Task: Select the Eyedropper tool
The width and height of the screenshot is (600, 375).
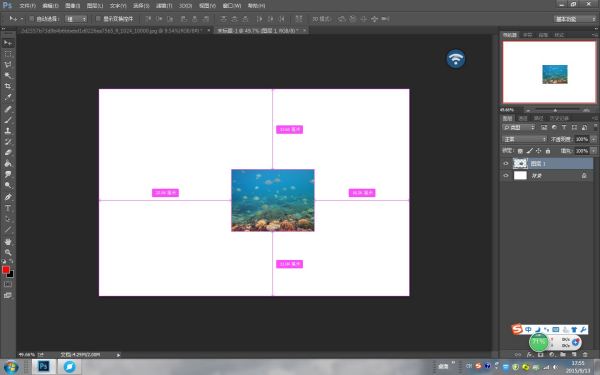Action: click(8, 97)
